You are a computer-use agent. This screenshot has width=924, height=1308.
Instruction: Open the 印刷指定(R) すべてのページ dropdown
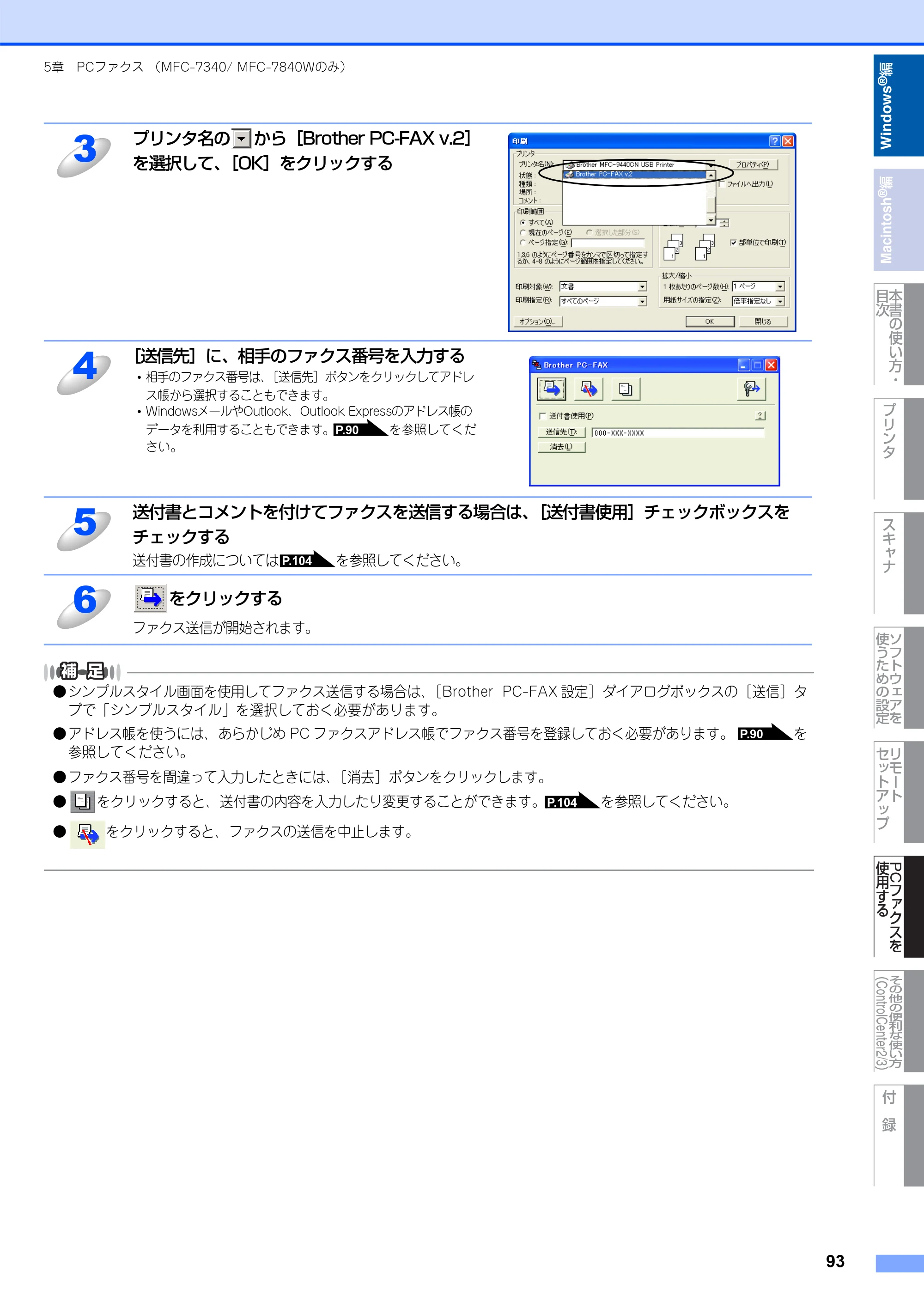coord(603,301)
